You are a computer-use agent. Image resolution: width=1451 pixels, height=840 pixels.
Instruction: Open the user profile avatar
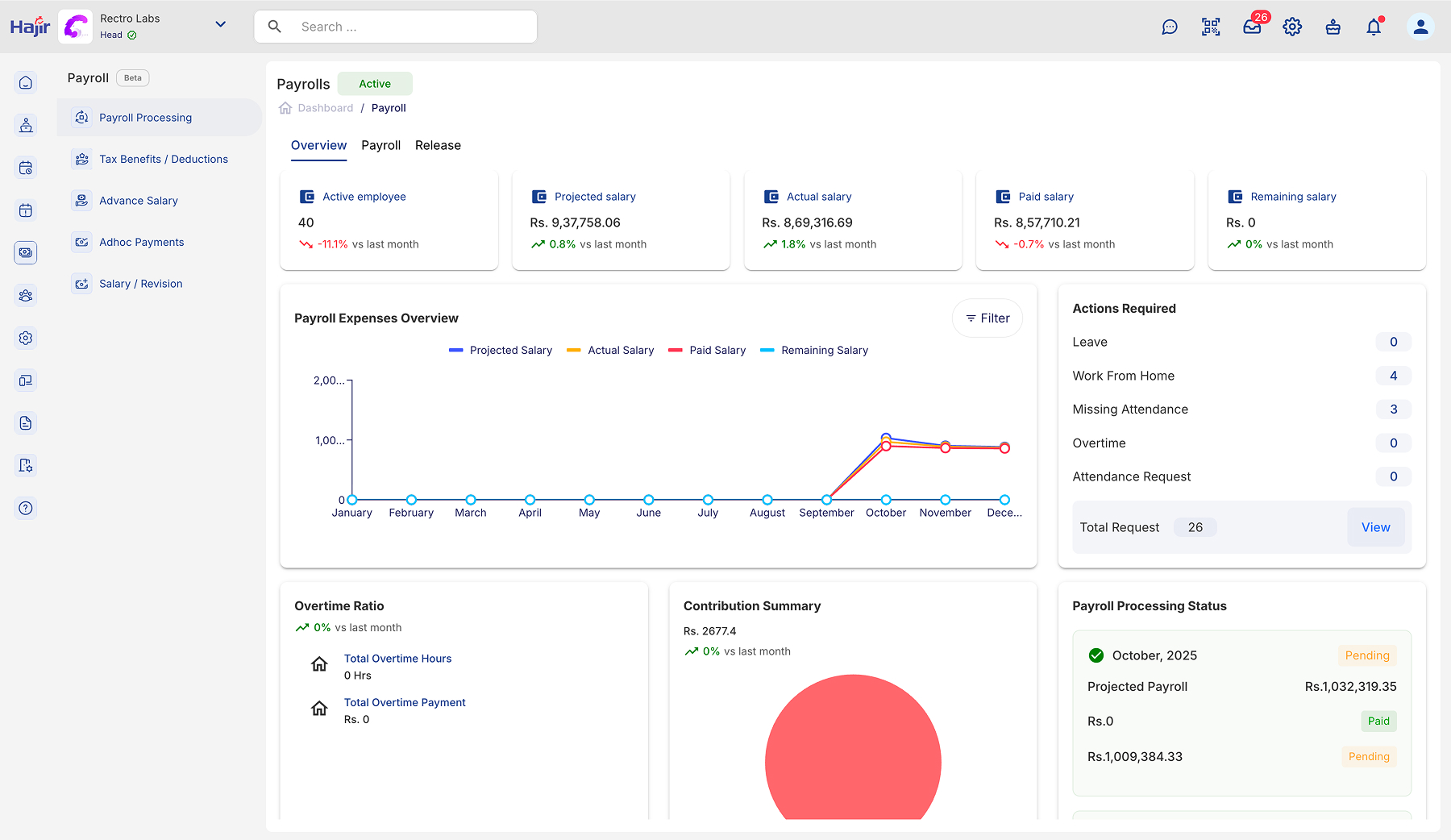click(x=1420, y=27)
